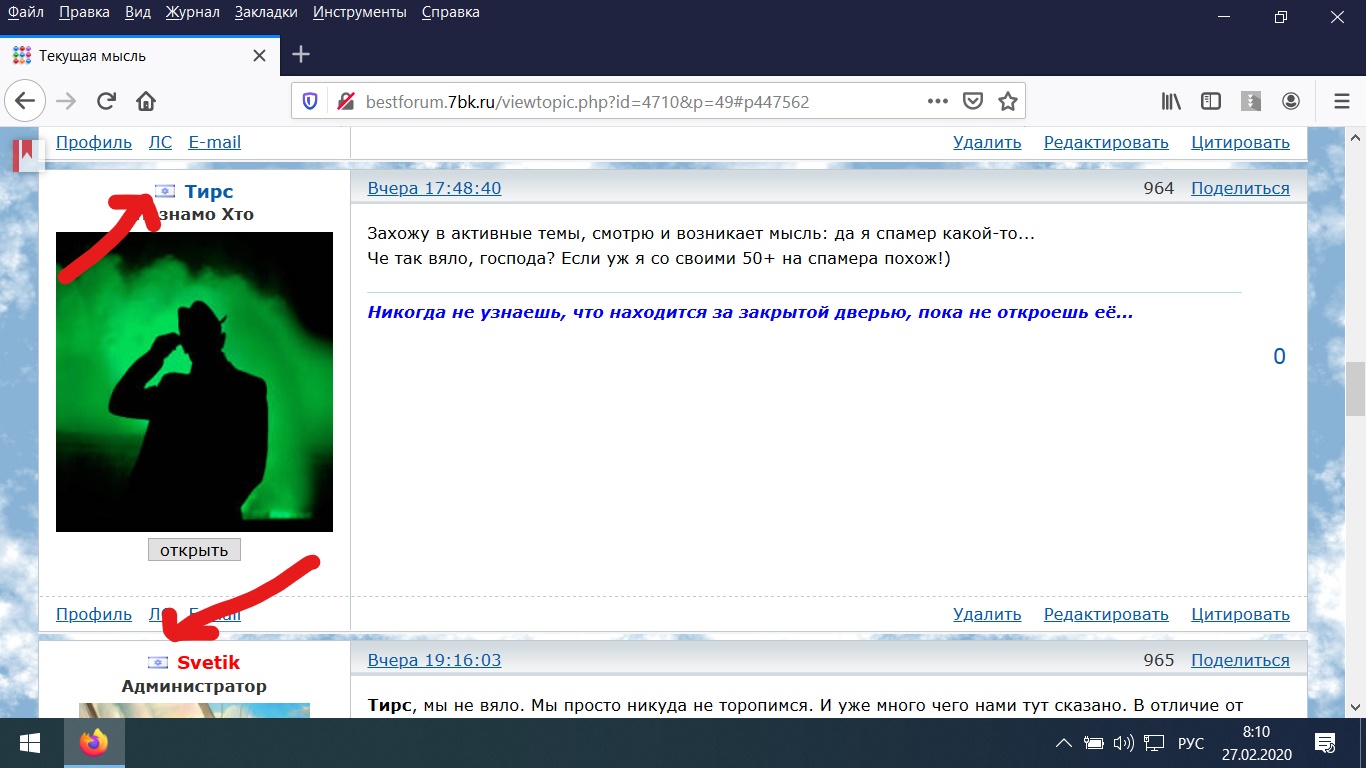Open the Вчера 19:16:03 post permalink
The image size is (1366, 768).
pyautogui.click(x=434, y=660)
